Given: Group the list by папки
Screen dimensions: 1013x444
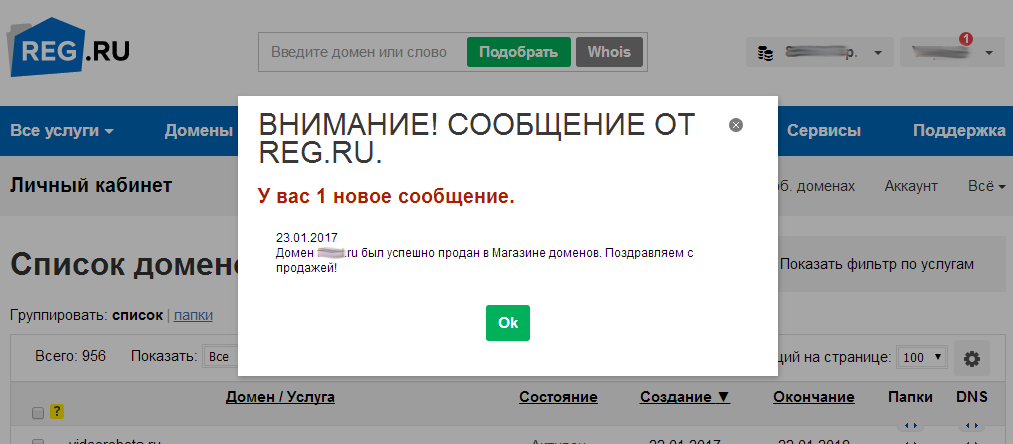Looking at the screenshot, I should 193,315.
